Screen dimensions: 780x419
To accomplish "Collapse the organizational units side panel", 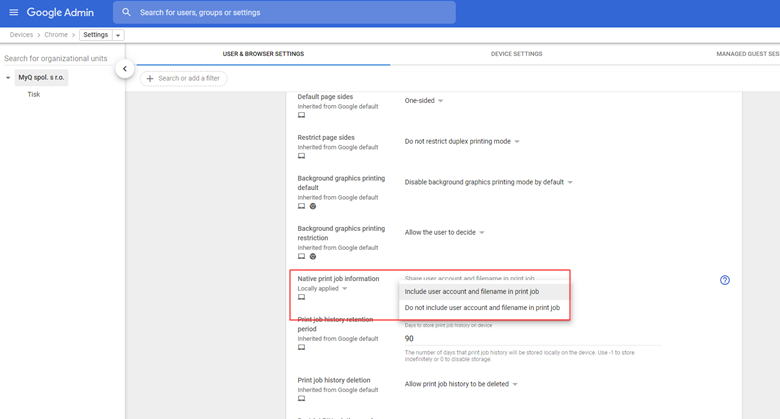I will point(124,69).
